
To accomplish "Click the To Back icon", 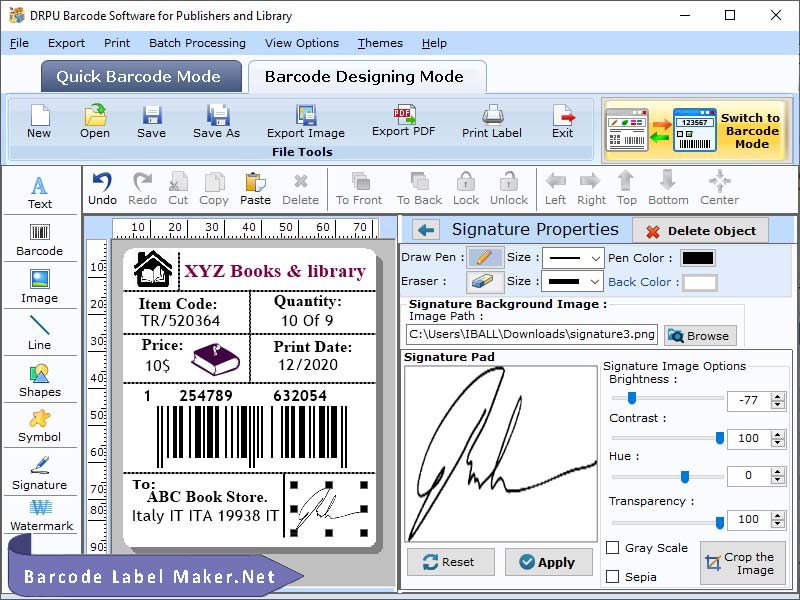I will 419,189.
